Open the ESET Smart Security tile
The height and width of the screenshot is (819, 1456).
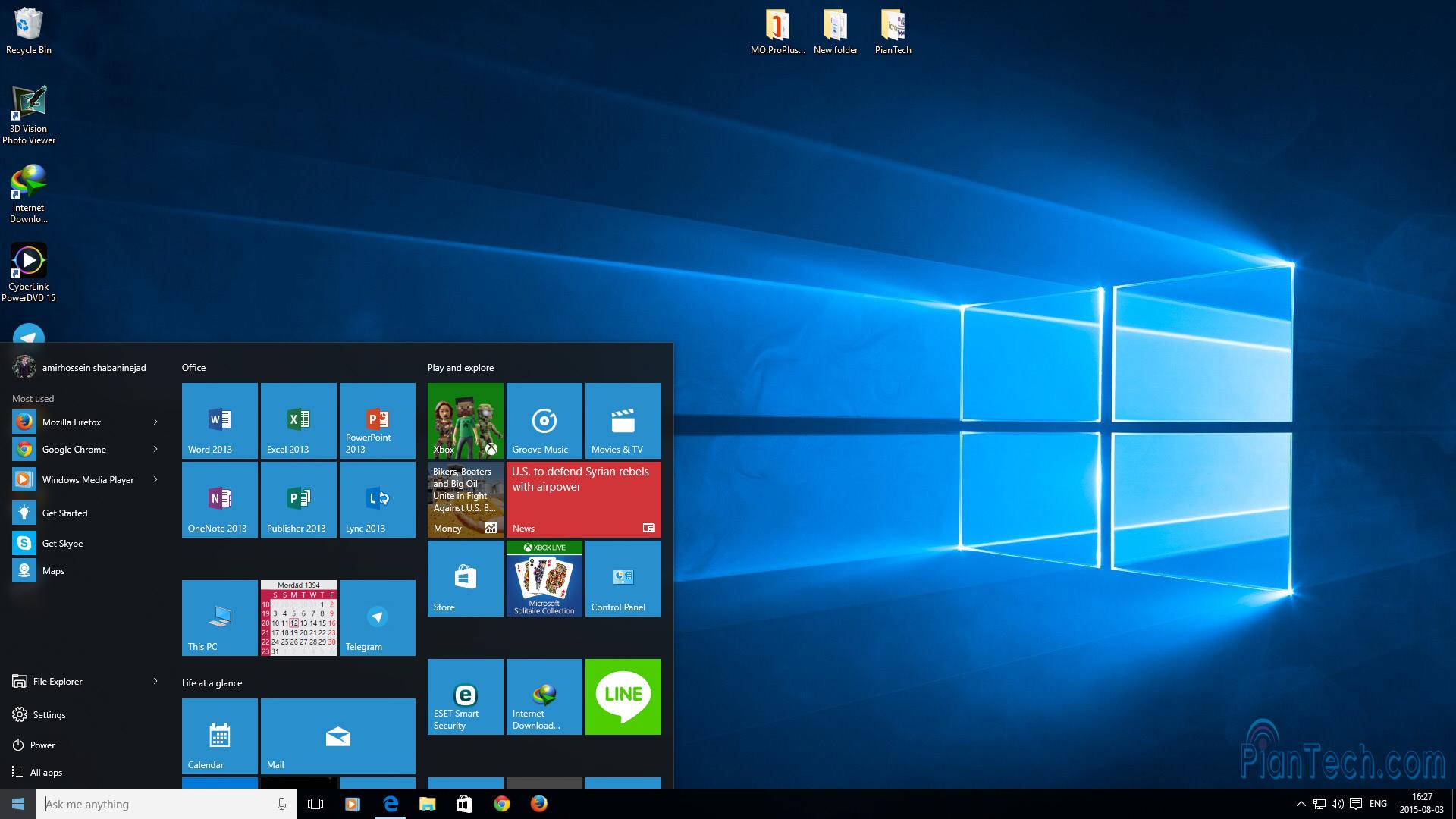click(x=466, y=697)
